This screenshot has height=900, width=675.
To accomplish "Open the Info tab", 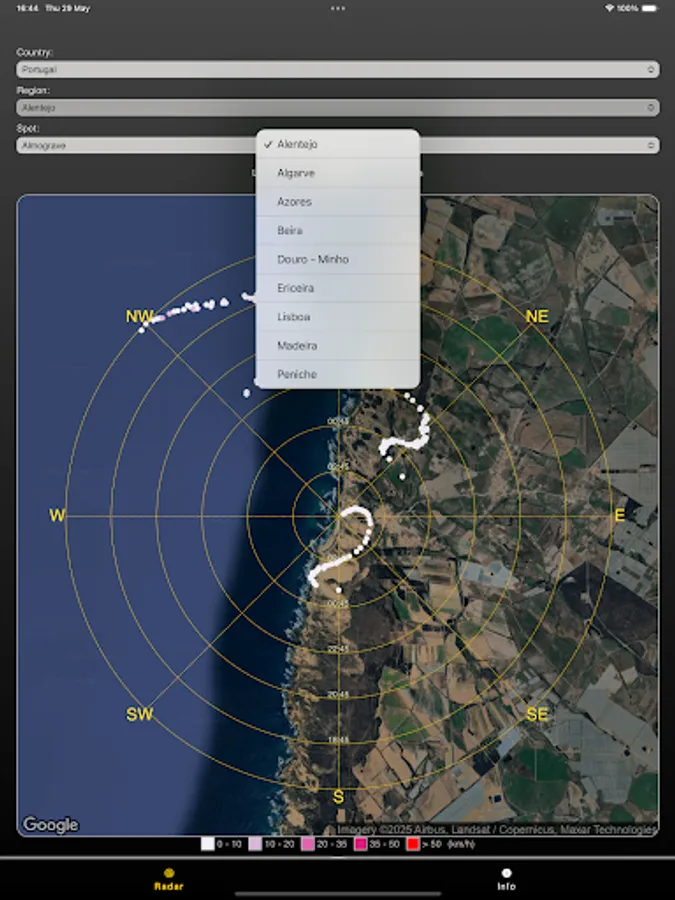I will click(506, 879).
